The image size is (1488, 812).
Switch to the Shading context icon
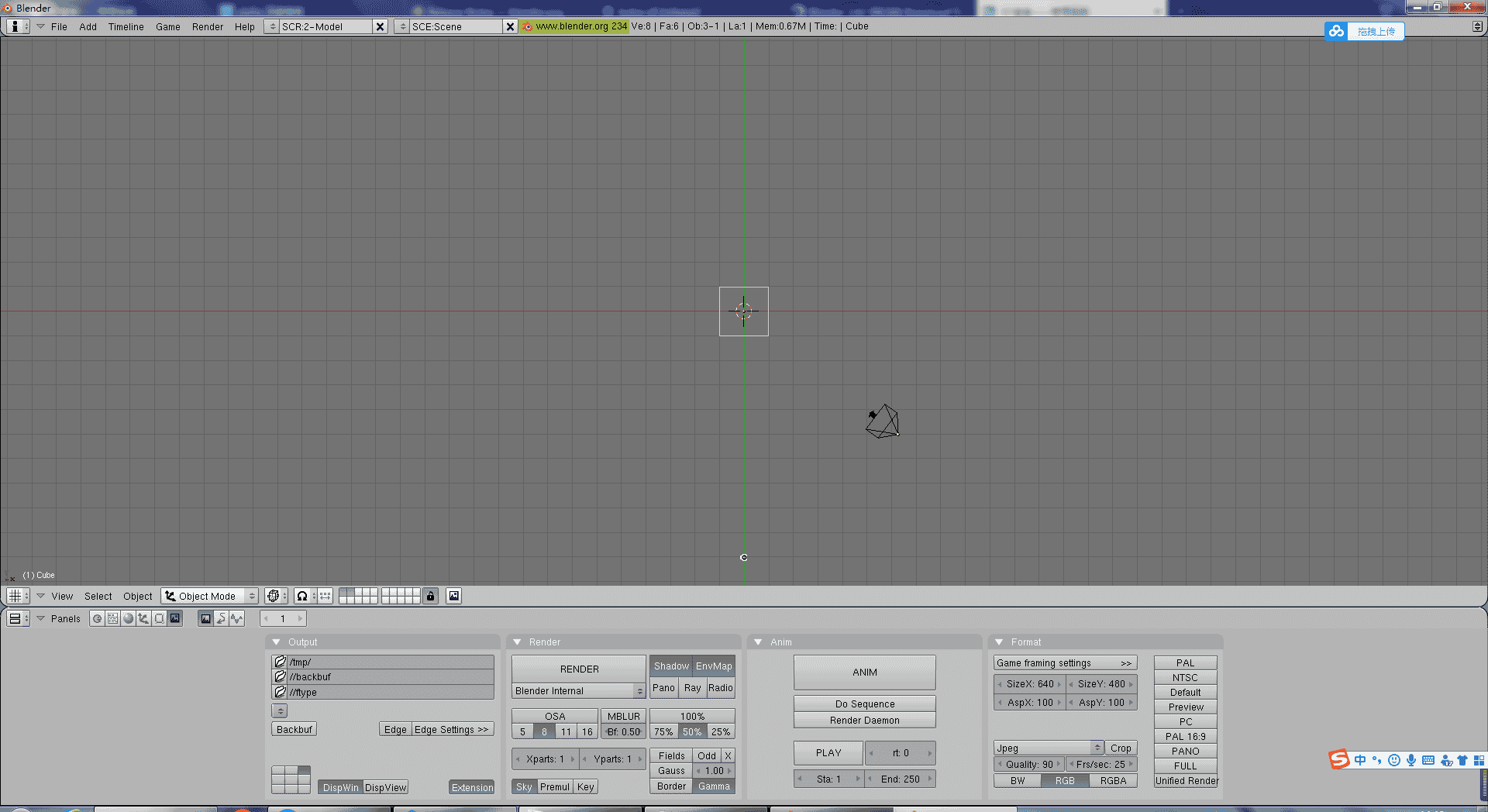pos(129,618)
